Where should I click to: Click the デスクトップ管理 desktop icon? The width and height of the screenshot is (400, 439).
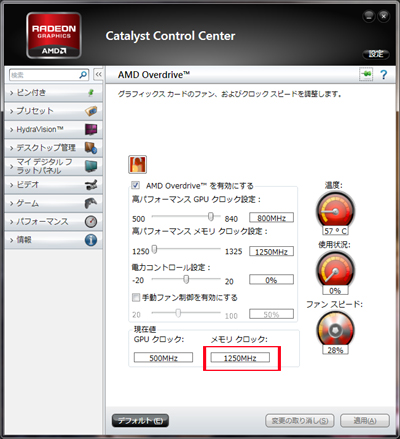(91, 148)
